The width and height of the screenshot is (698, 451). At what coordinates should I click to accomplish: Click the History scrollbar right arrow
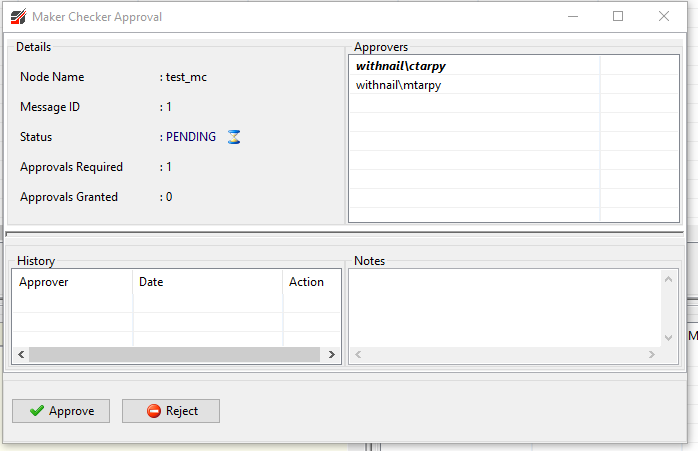coord(330,354)
